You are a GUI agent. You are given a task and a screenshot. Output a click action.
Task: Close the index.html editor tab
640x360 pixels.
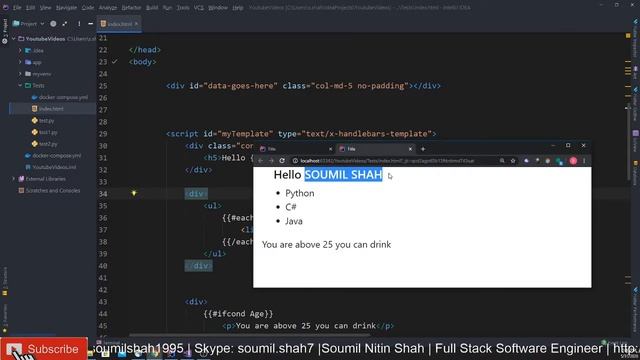pyautogui.click(x=136, y=24)
